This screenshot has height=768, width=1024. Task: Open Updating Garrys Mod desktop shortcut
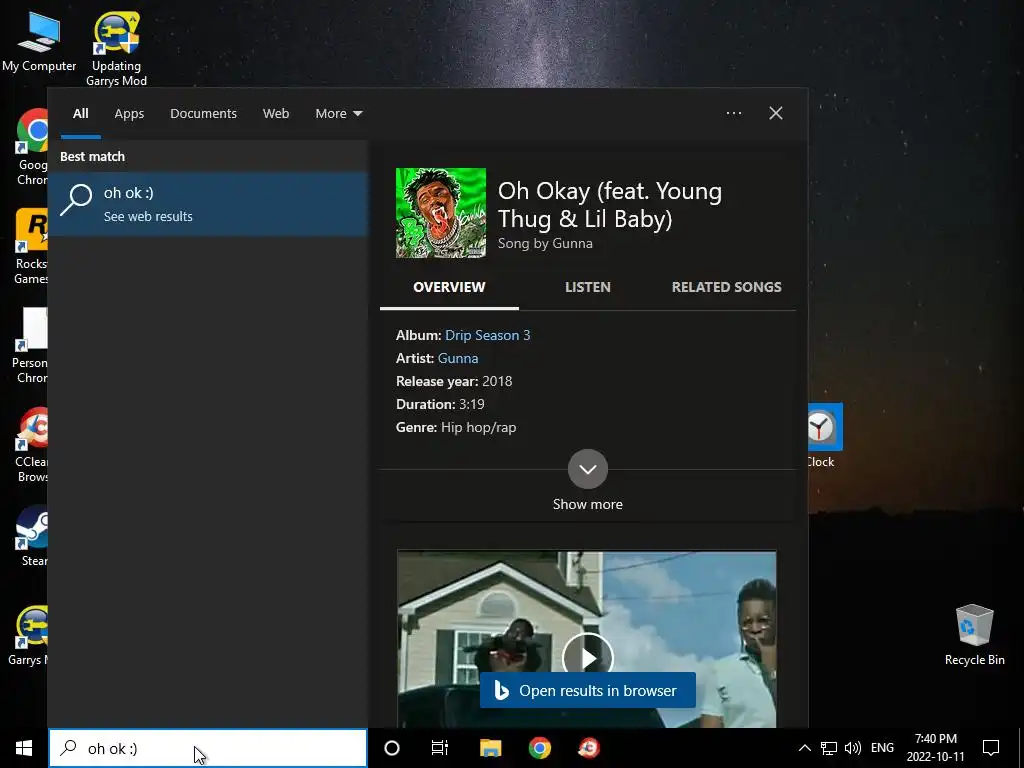[116, 48]
